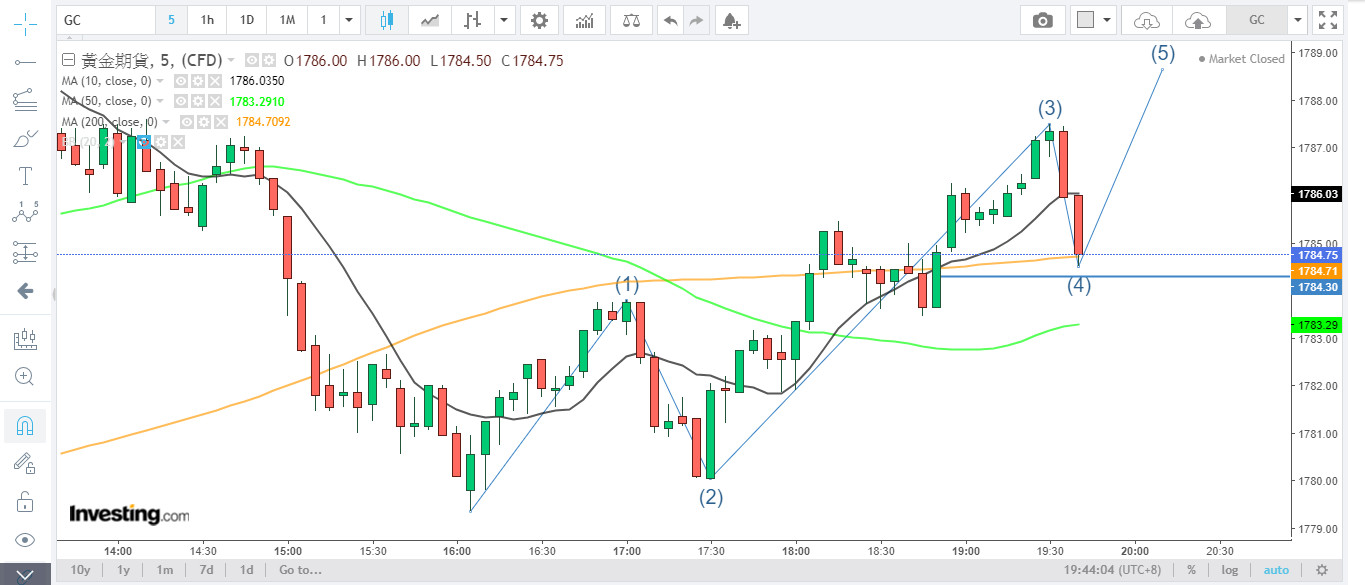Select the 1D timeframe tab
The width and height of the screenshot is (1365, 585).
(246, 20)
